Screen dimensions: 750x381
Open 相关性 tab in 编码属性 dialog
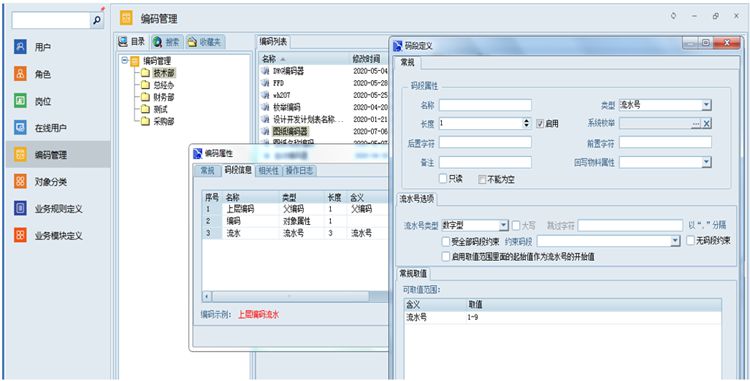tap(268, 171)
